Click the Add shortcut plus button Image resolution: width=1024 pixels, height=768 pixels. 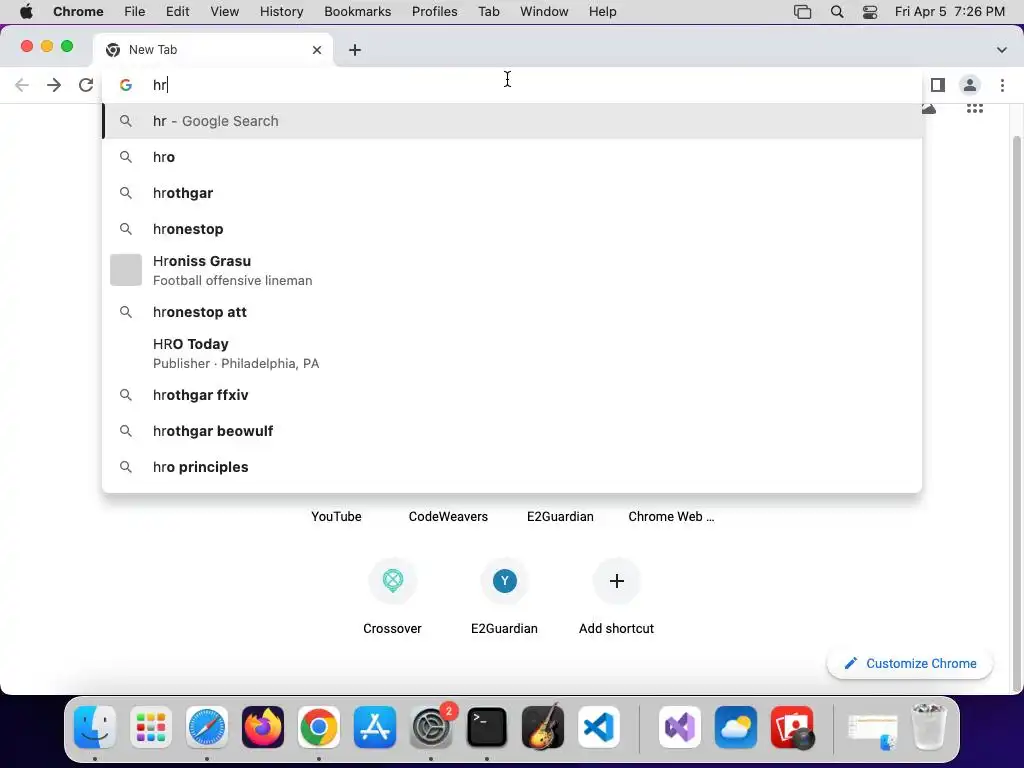pos(616,581)
